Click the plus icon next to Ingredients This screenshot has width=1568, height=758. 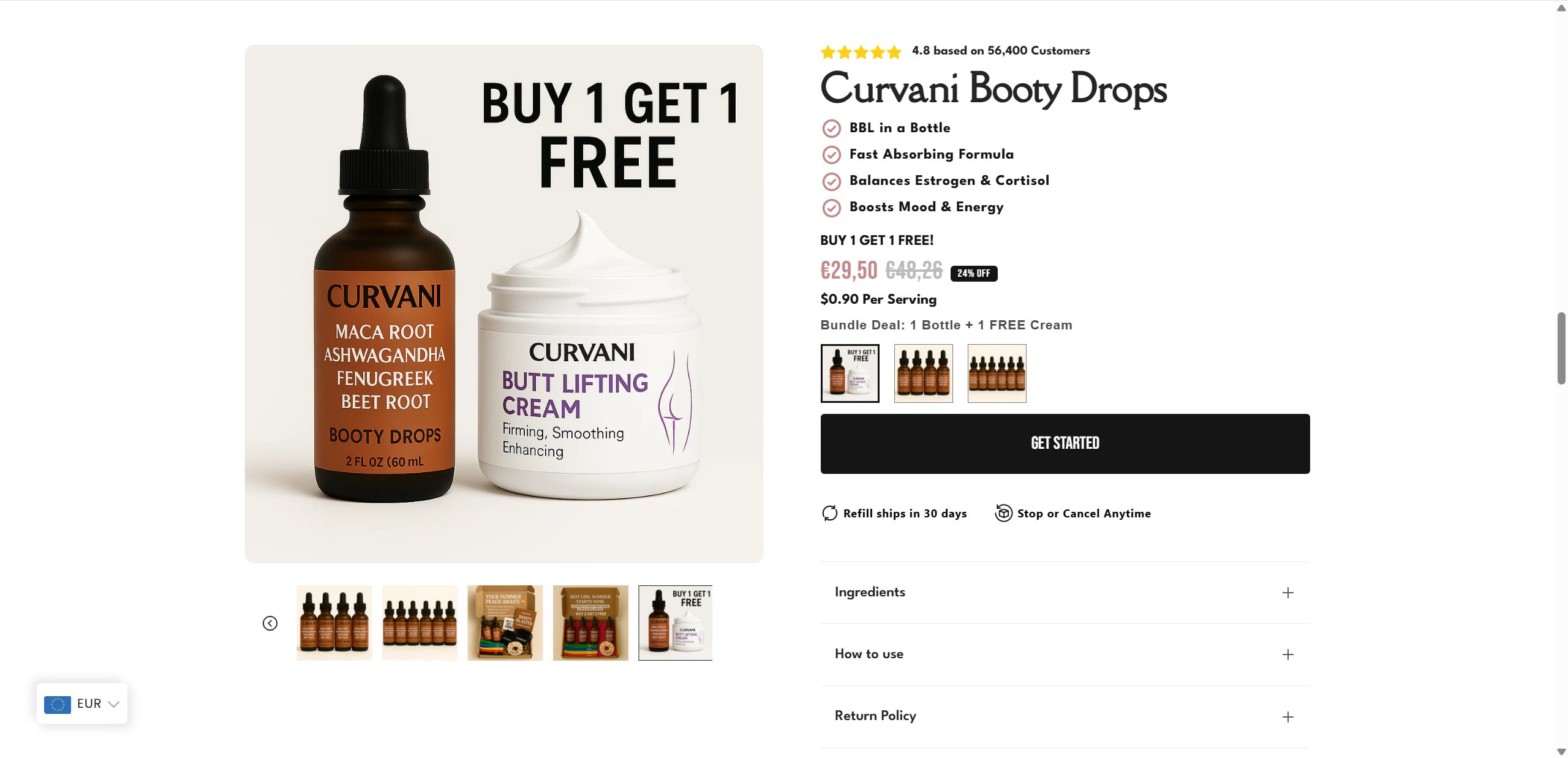1288,593
